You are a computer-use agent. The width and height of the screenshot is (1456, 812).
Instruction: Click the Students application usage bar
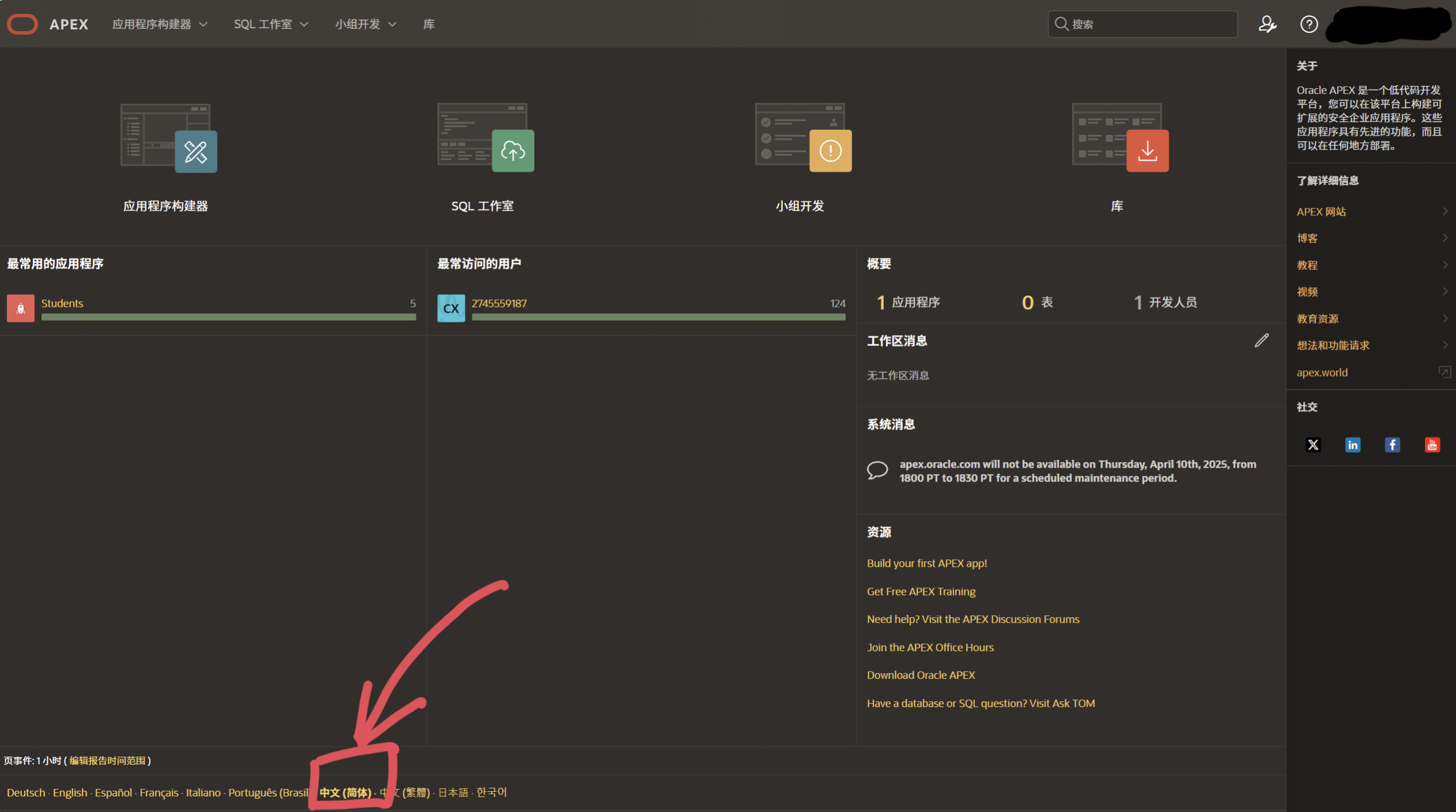[x=228, y=317]
